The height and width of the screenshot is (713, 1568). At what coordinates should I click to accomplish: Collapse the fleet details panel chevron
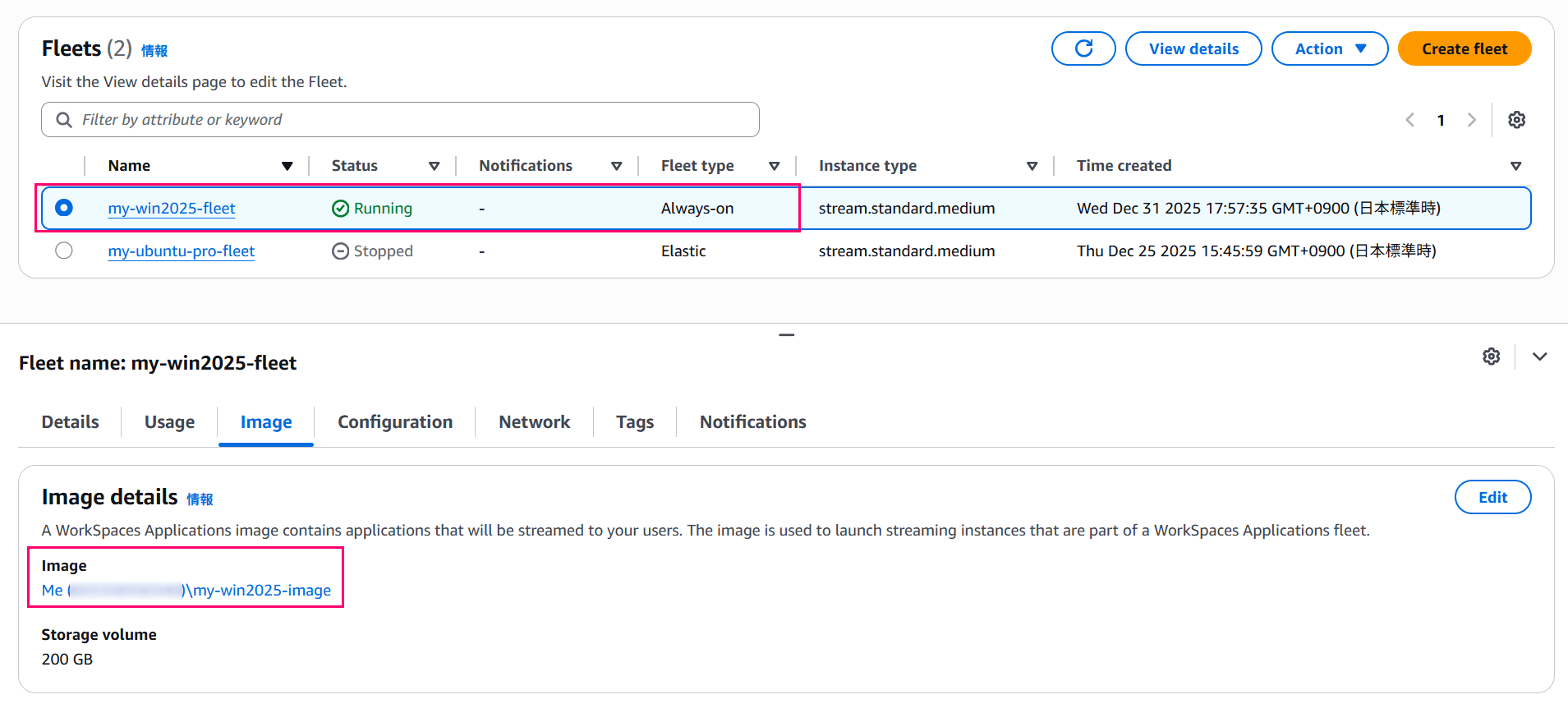click(x=1540, y=356)
